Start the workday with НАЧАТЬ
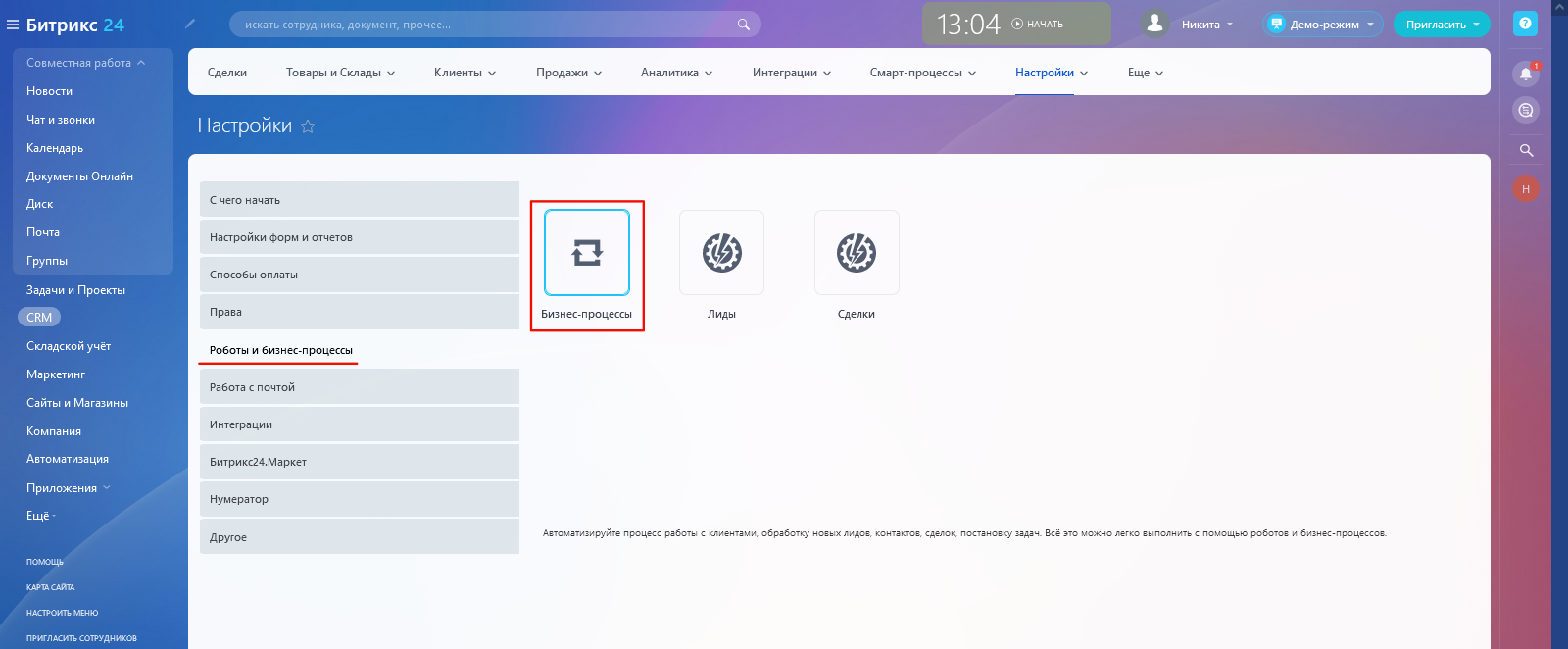 (1038, 24)
